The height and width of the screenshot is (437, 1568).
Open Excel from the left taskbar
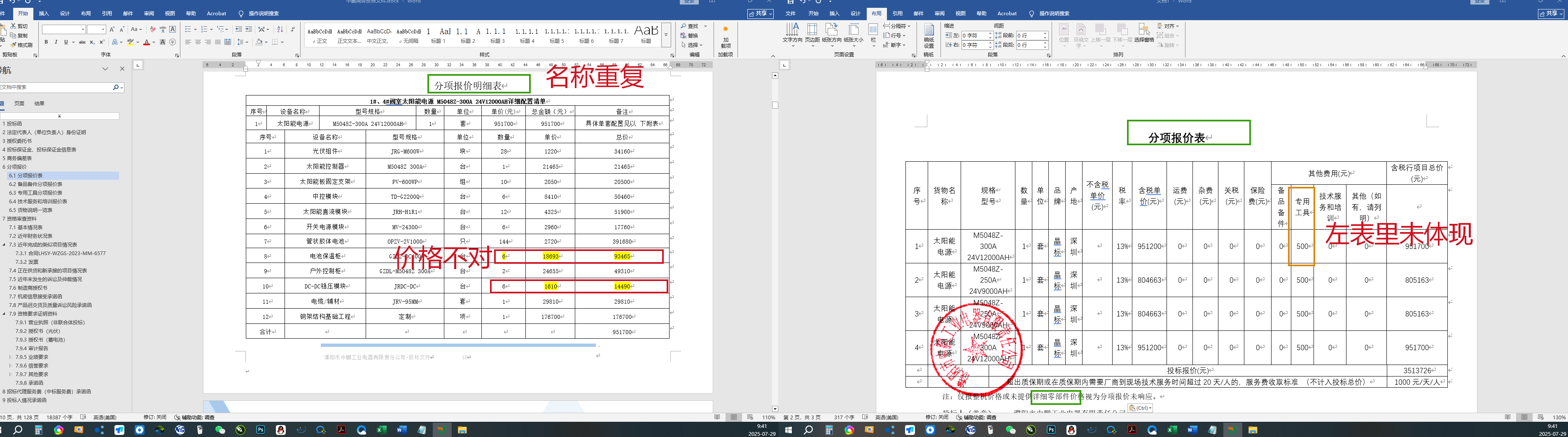click(382, 430)
